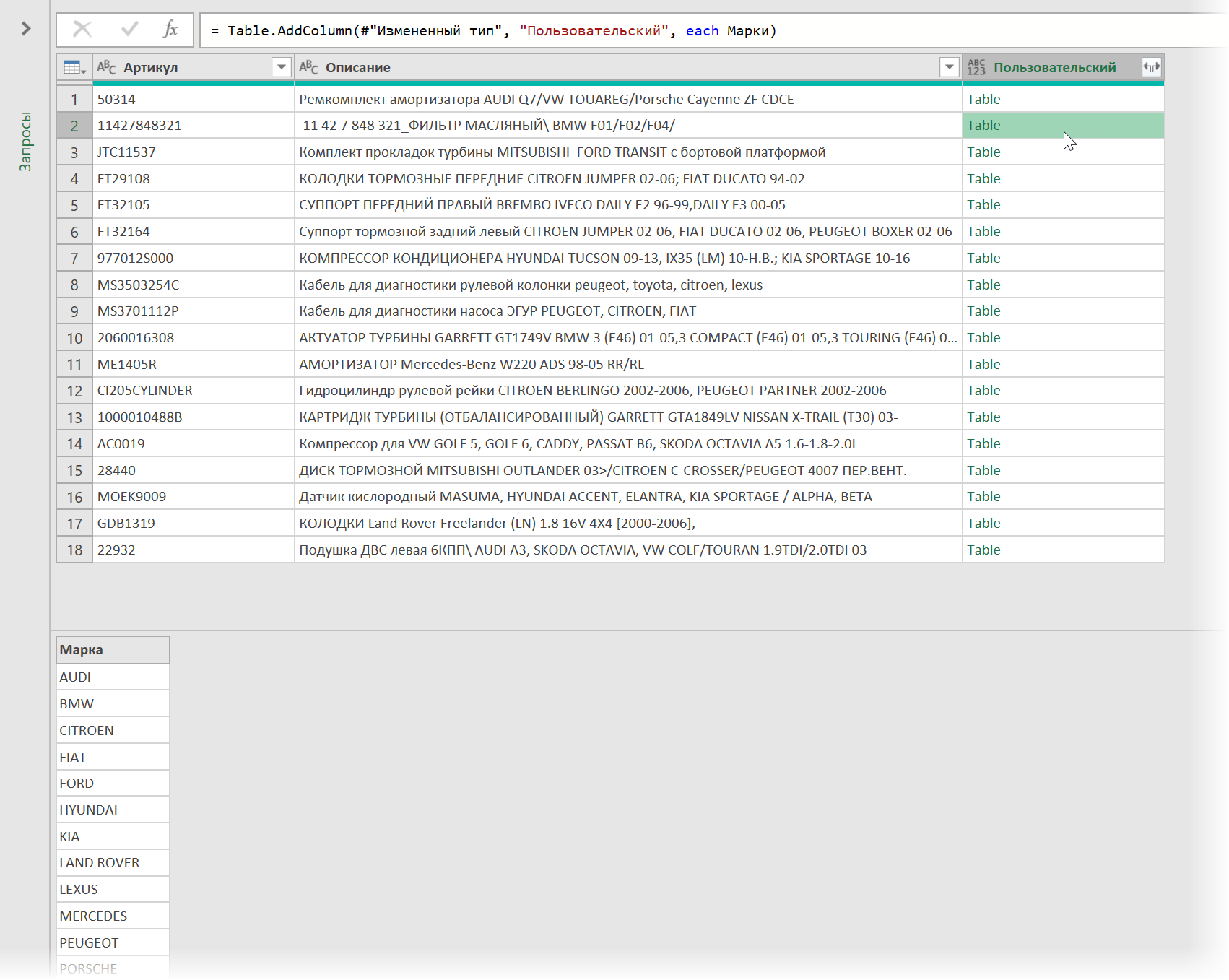Select AUDI in Марка preview

click(113, 677)
